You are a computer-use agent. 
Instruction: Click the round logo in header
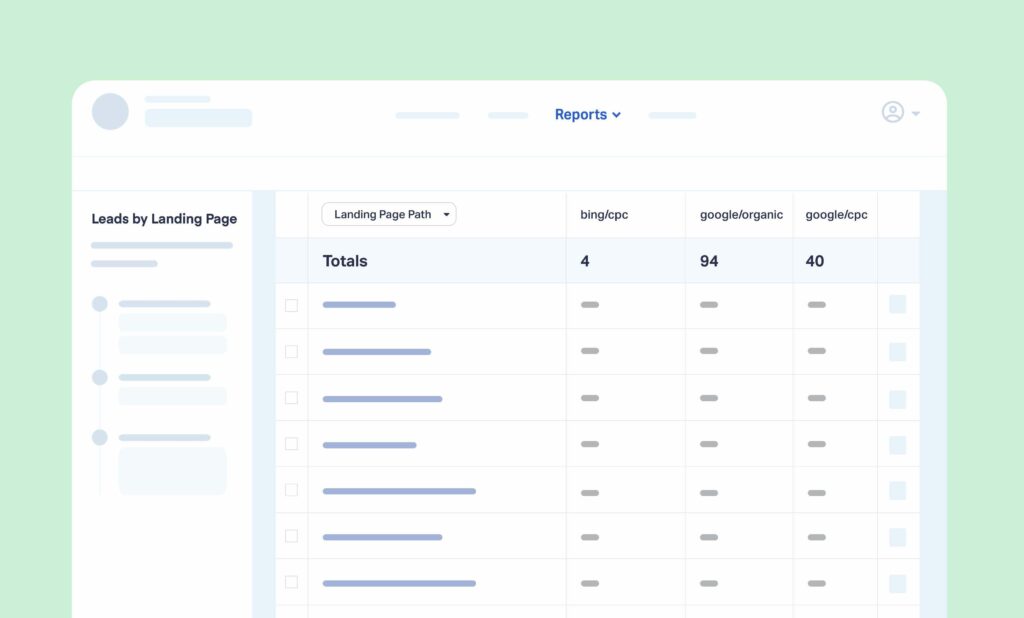[110, 112]
